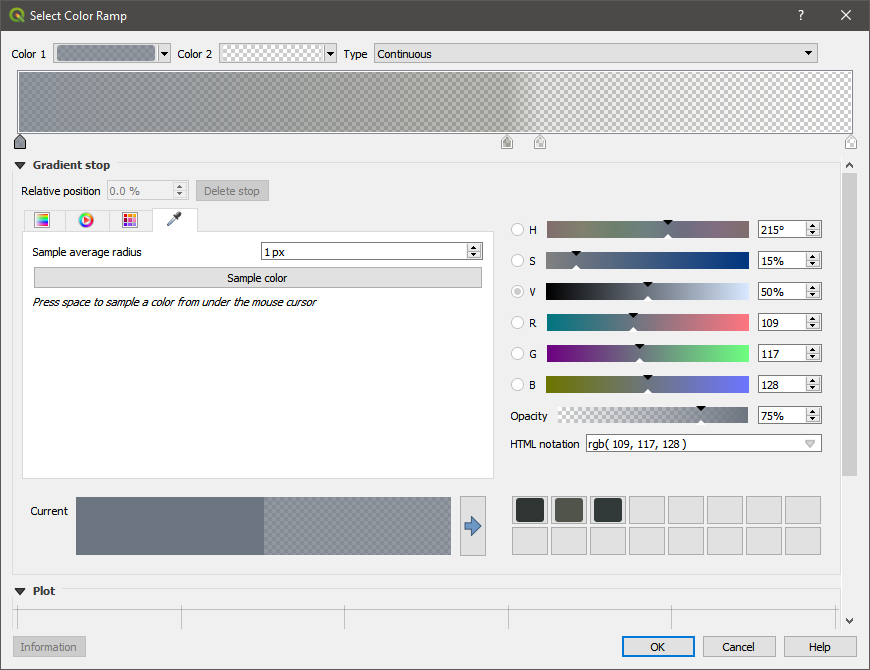870x670 pixels.
Task: Open the Color 1 dropdown arrow
Action: point(165,54)
